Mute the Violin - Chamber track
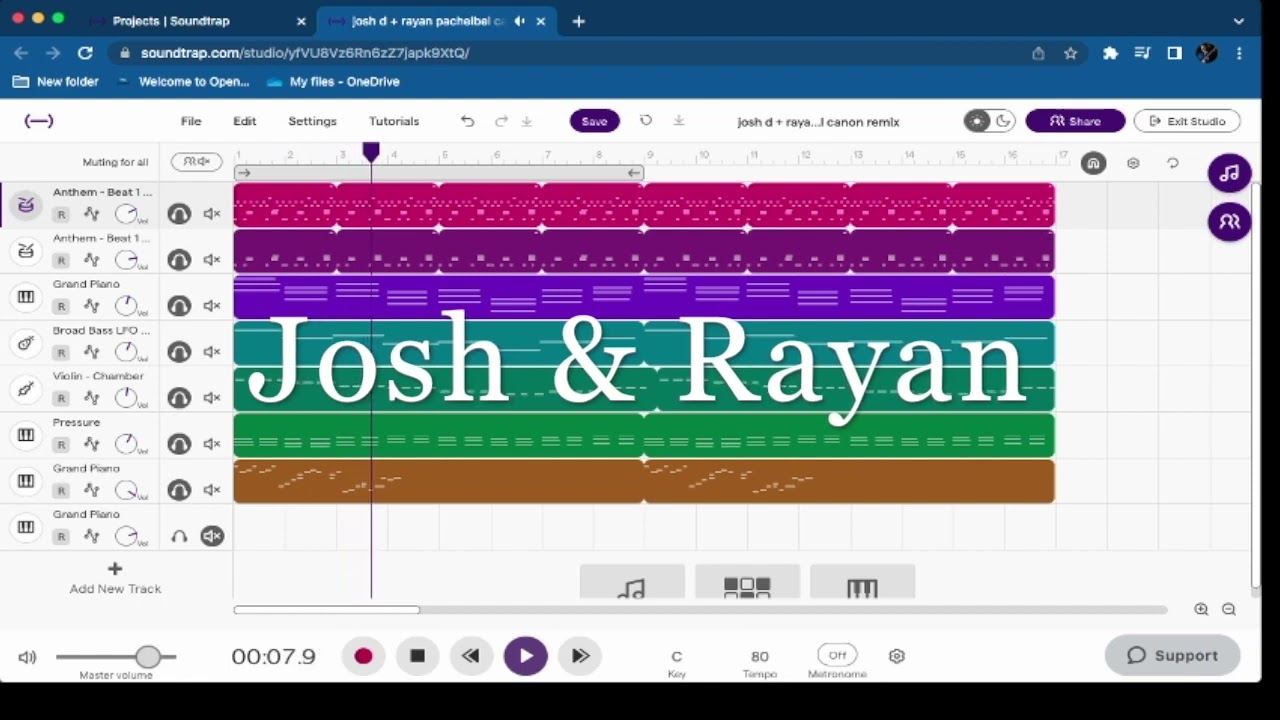1280x720 pixels. [x=212, y=398]
